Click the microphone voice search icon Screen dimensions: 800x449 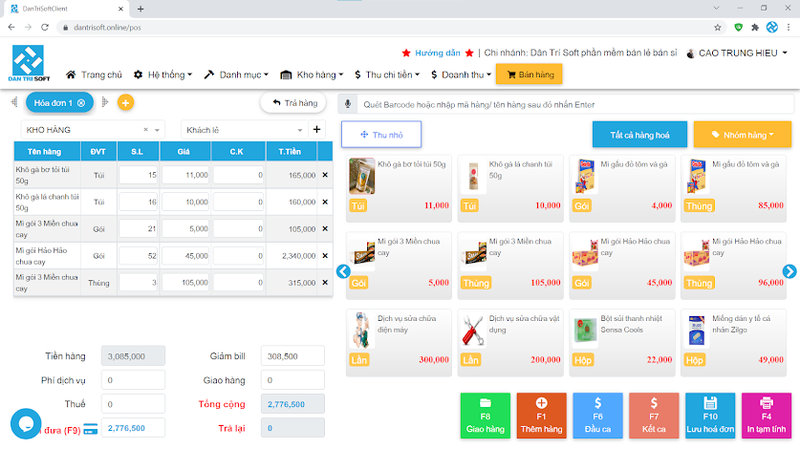click(347, 104)
